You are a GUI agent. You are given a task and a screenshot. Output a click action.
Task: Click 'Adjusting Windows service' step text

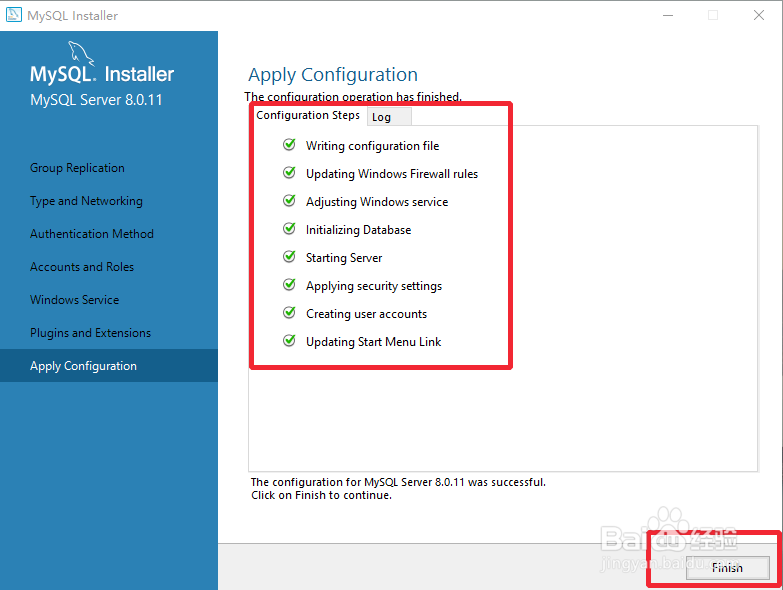pos(377,202)
